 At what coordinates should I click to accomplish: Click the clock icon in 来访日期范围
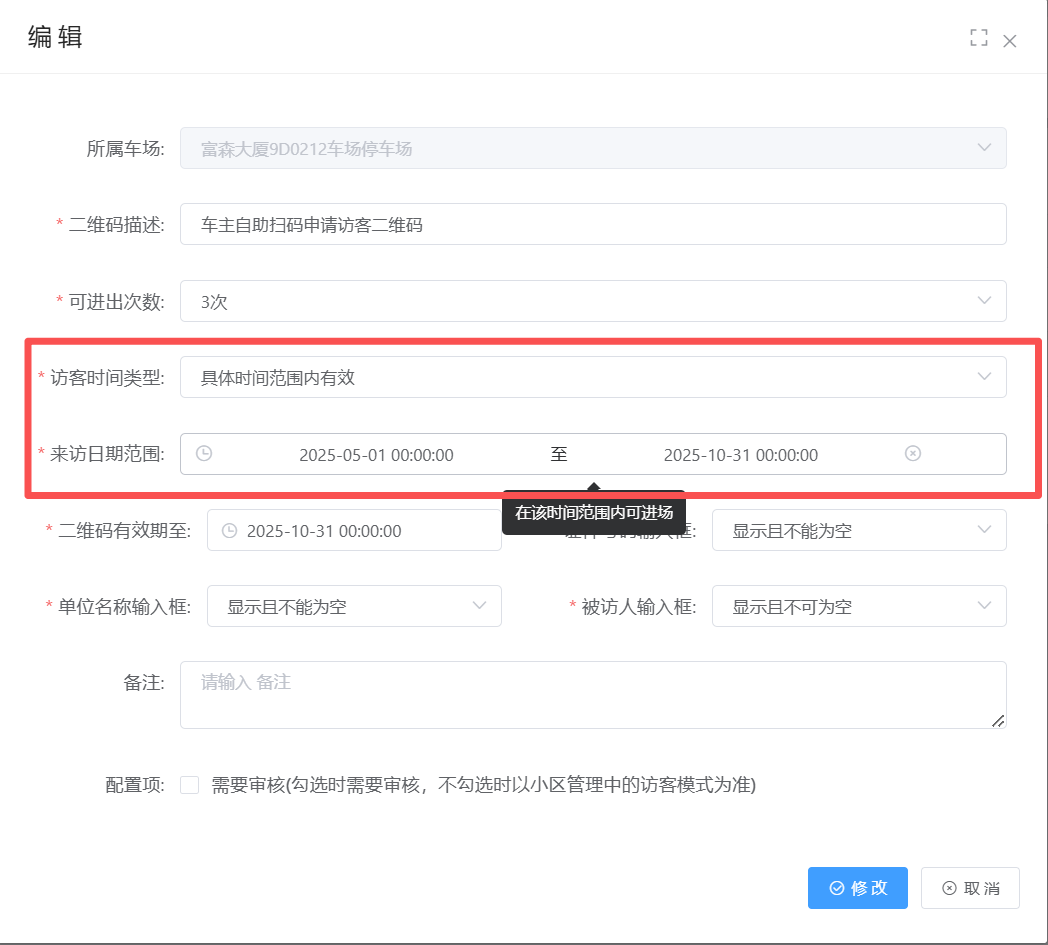(204, 453)
